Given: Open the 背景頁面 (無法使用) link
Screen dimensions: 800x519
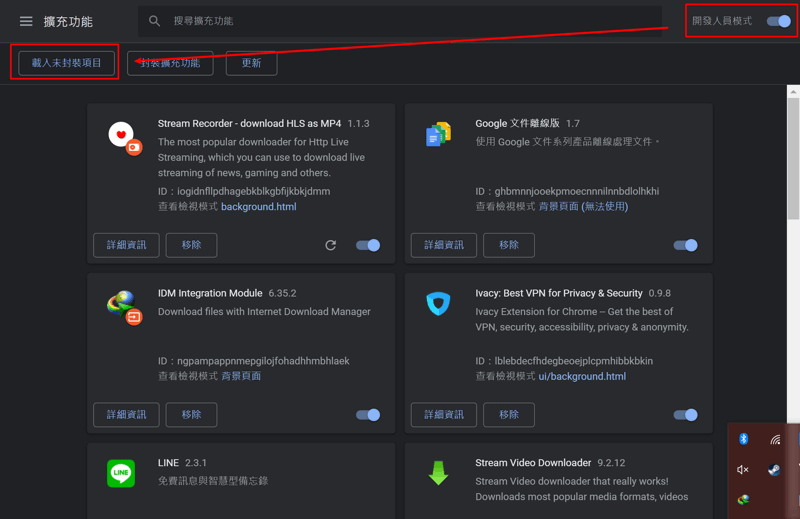Looking at the screenshot, I should (583, 207).
